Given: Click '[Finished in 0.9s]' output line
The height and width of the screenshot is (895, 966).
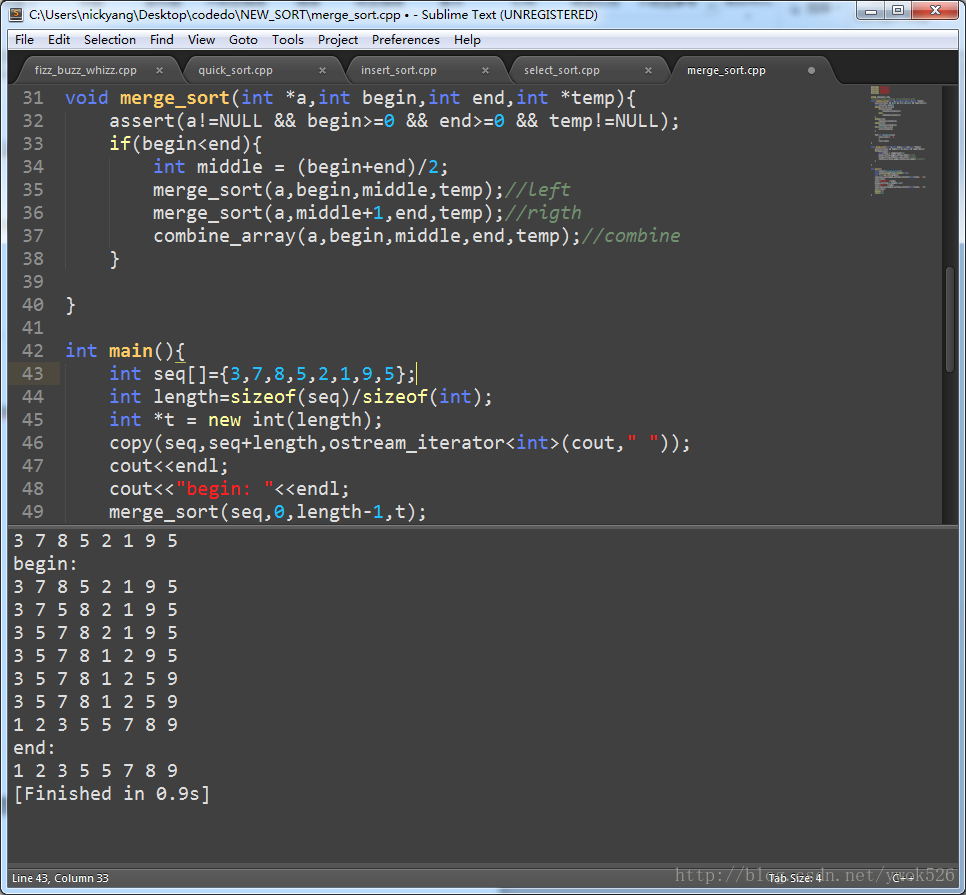Looking at the screenshot, I should click(x=112, y=794).
